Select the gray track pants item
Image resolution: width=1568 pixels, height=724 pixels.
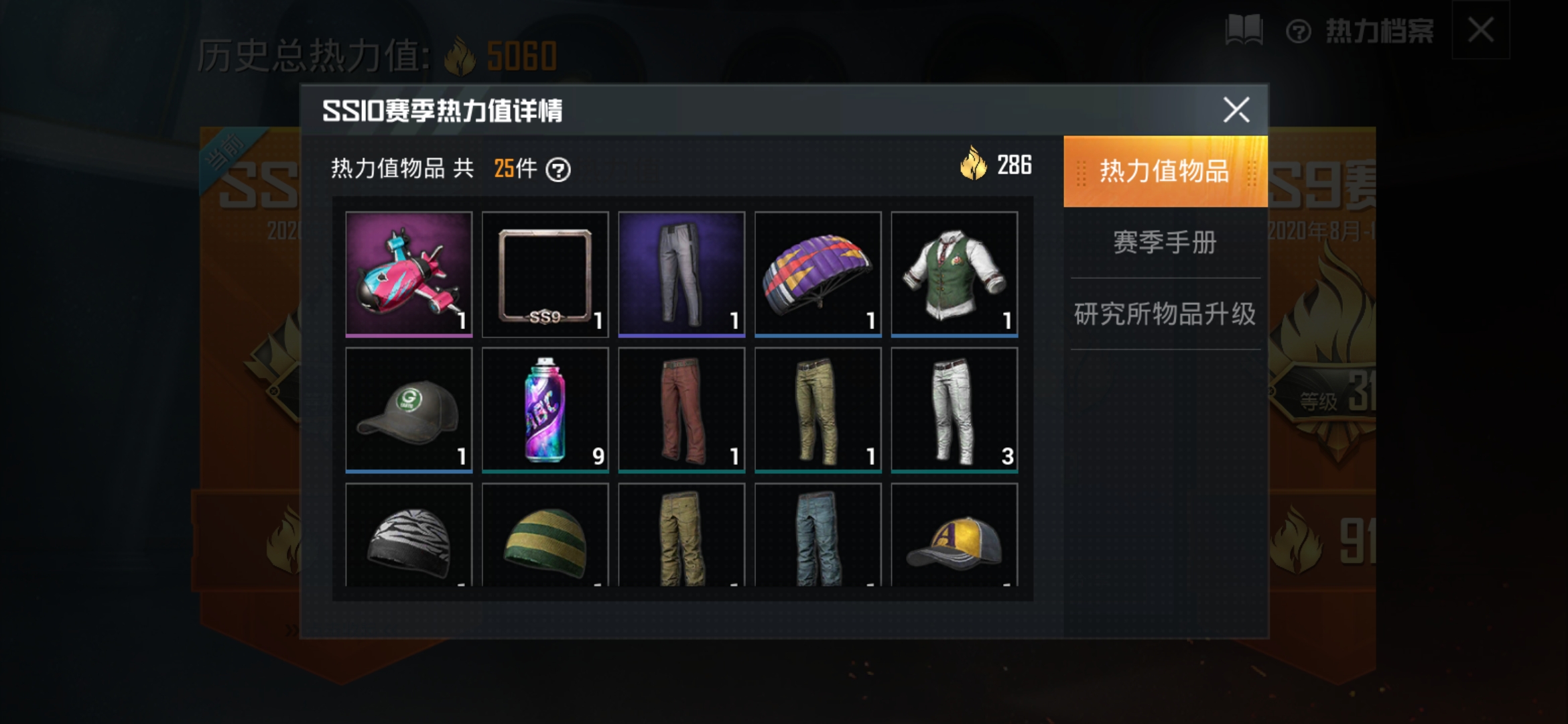pyautogui.click(x=681, y=274)
